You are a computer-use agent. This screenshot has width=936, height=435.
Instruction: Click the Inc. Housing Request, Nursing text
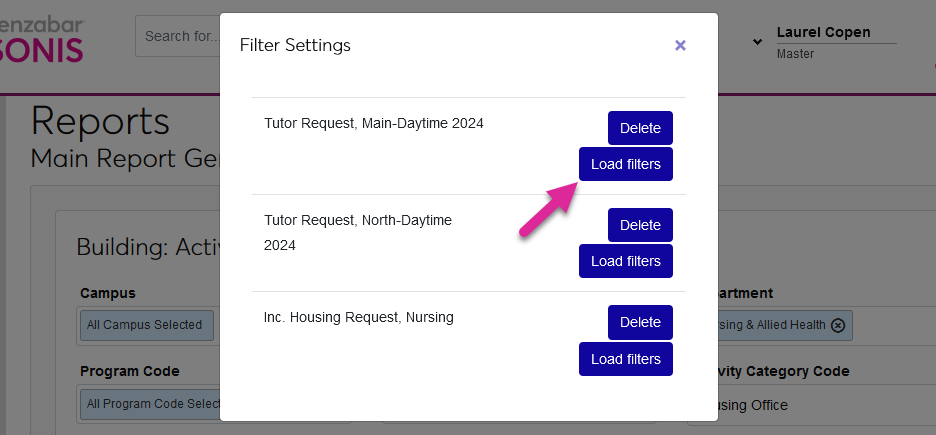tap(359, 317)
